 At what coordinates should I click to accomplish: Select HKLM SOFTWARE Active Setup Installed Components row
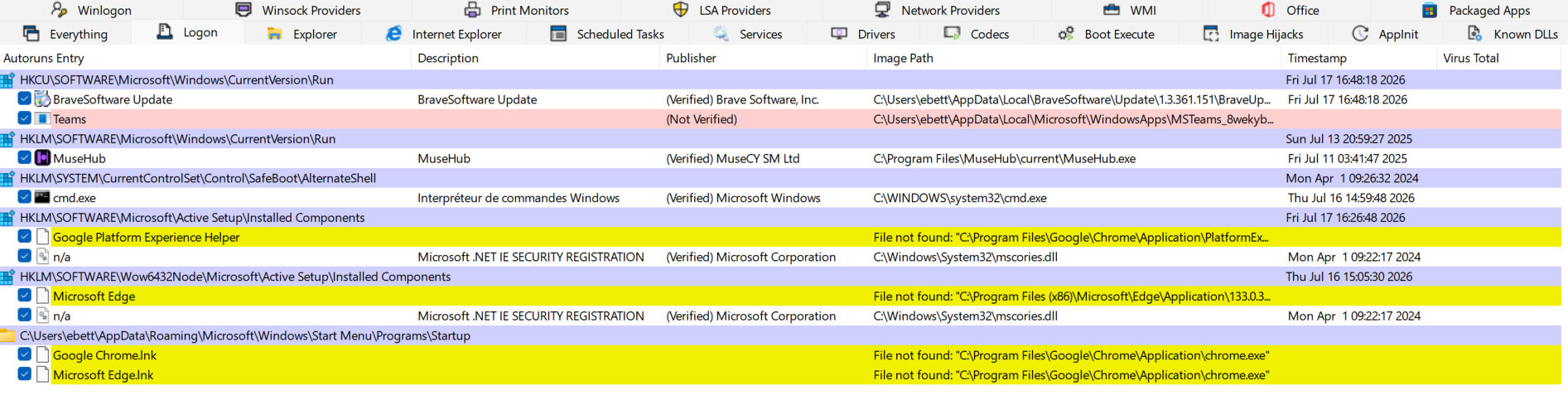pos(780,217)
